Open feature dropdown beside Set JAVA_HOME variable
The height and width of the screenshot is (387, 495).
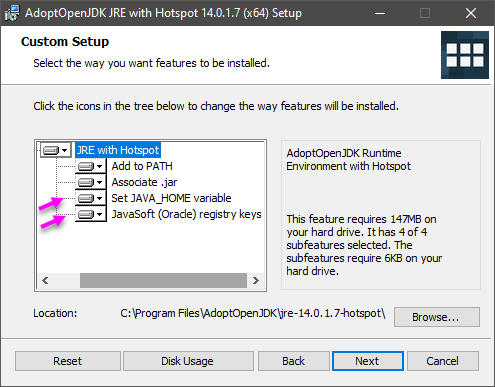click(91, 198)
